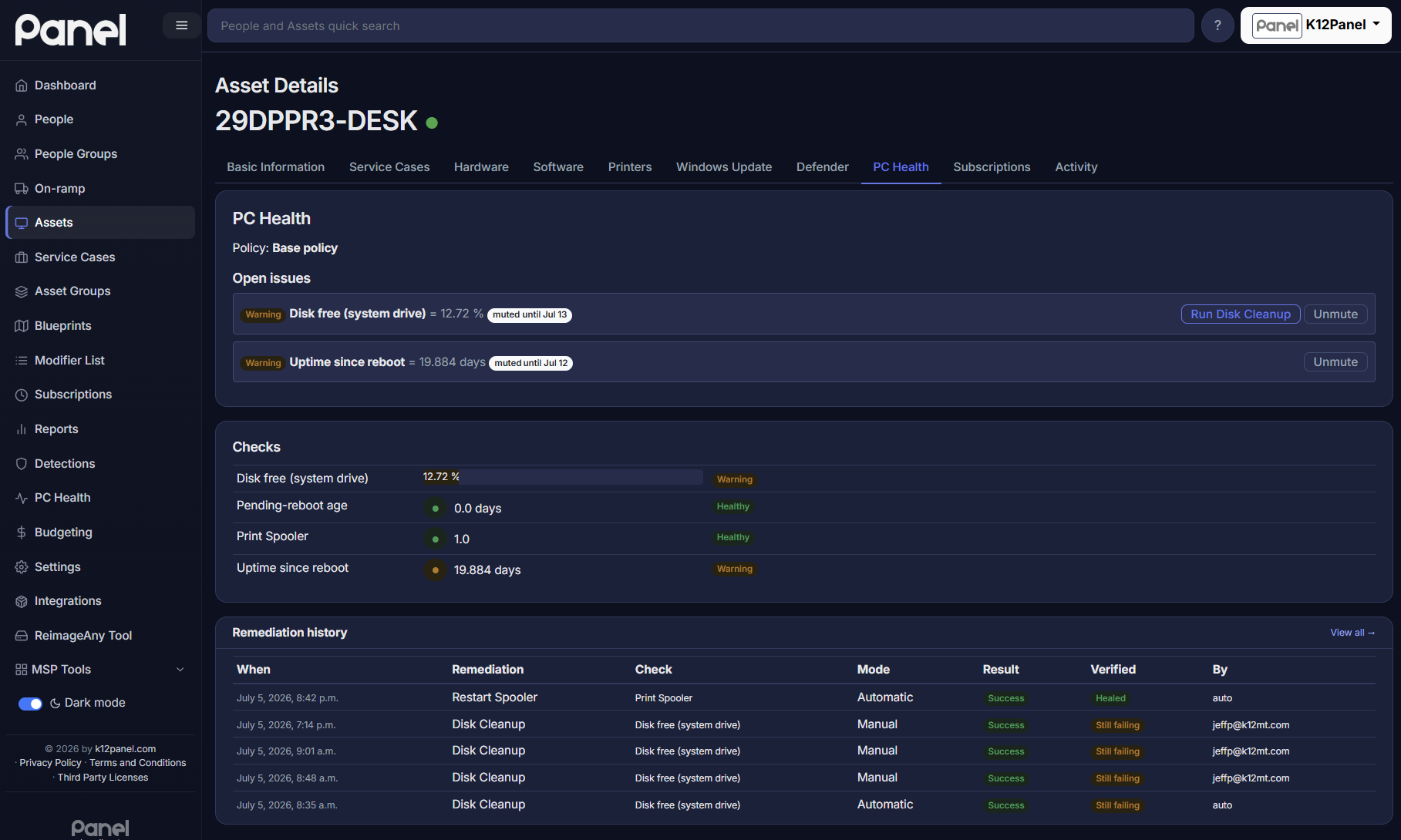1401x840 pixels.
Task: Click the Run Disk Cleanup button
Action: [1241, 314]
